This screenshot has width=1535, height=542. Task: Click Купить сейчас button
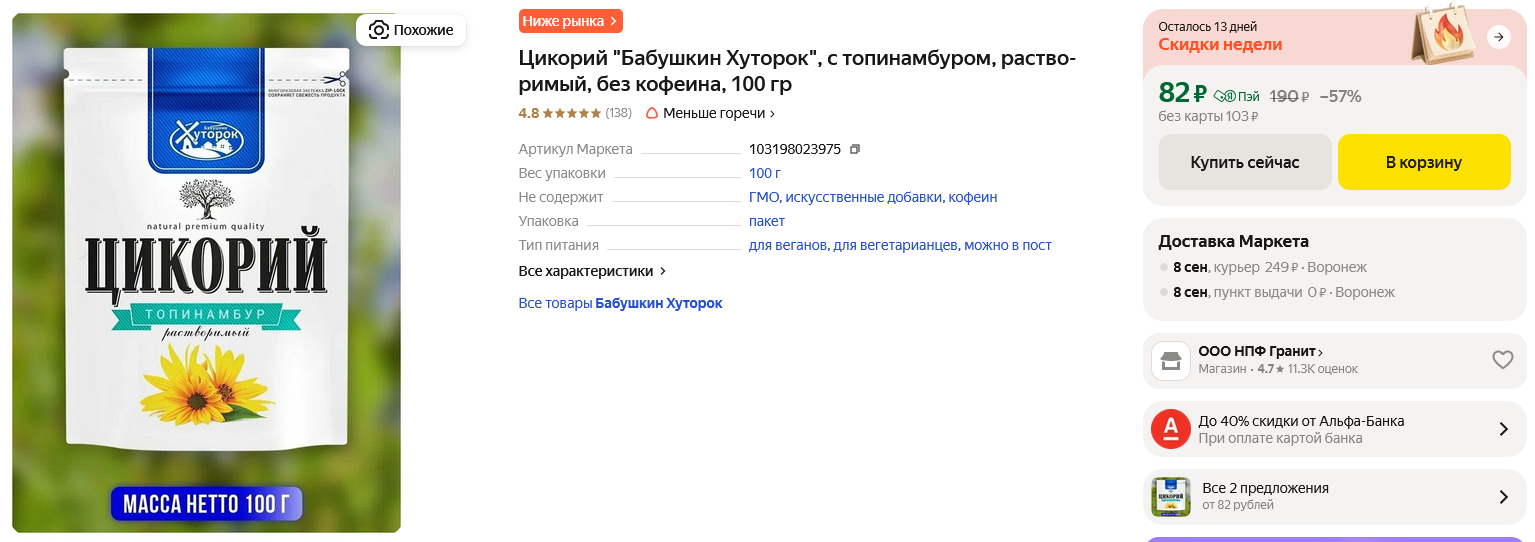pos(1245,162)
